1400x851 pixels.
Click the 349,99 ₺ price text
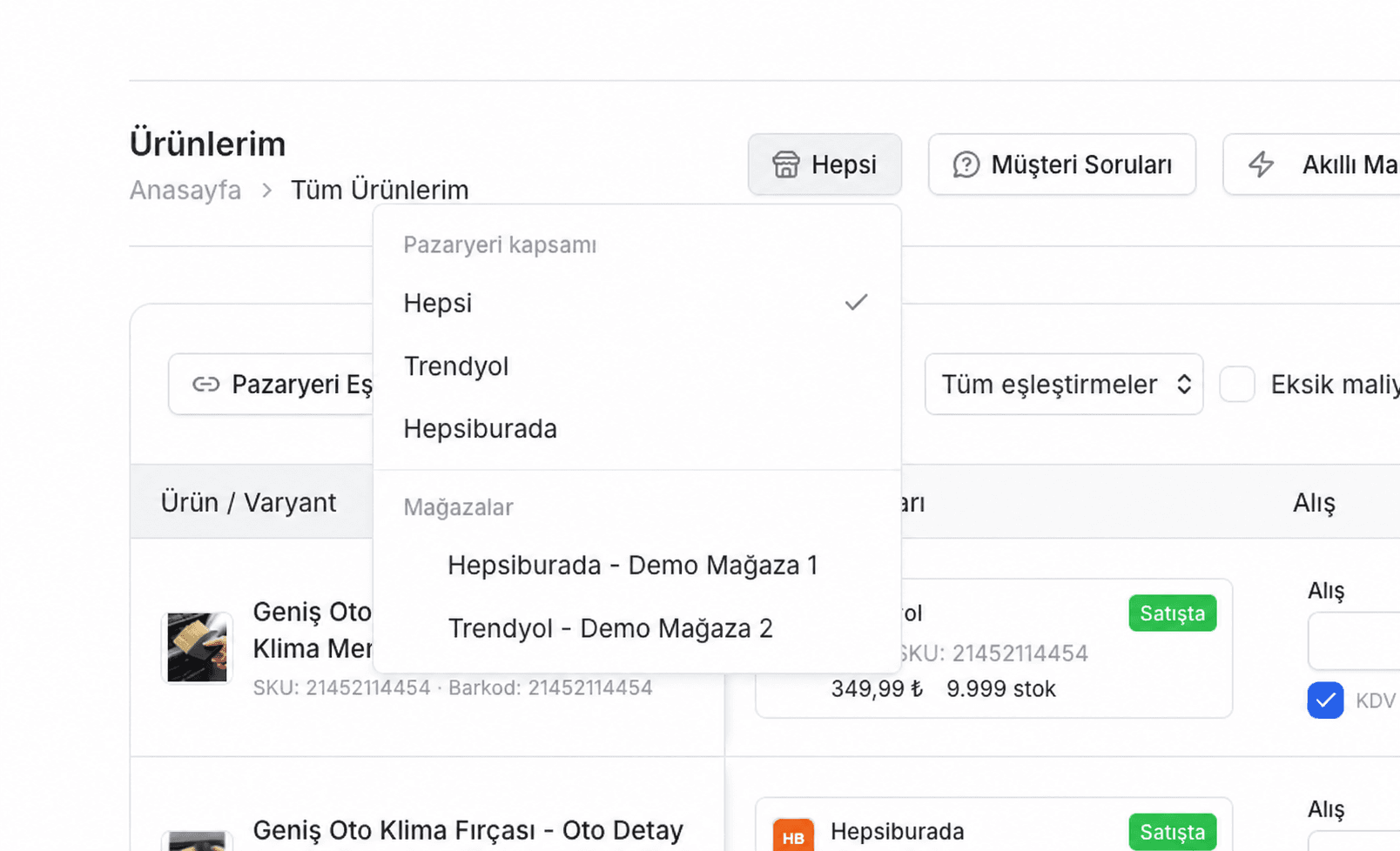pos(877,689)
